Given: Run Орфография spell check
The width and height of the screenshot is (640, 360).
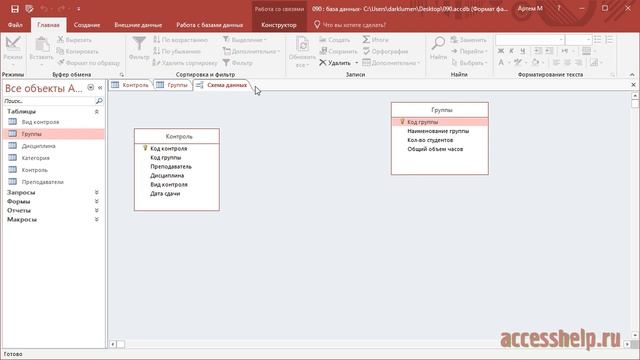Looking at the screenshot, I should (x=385, y=51).
